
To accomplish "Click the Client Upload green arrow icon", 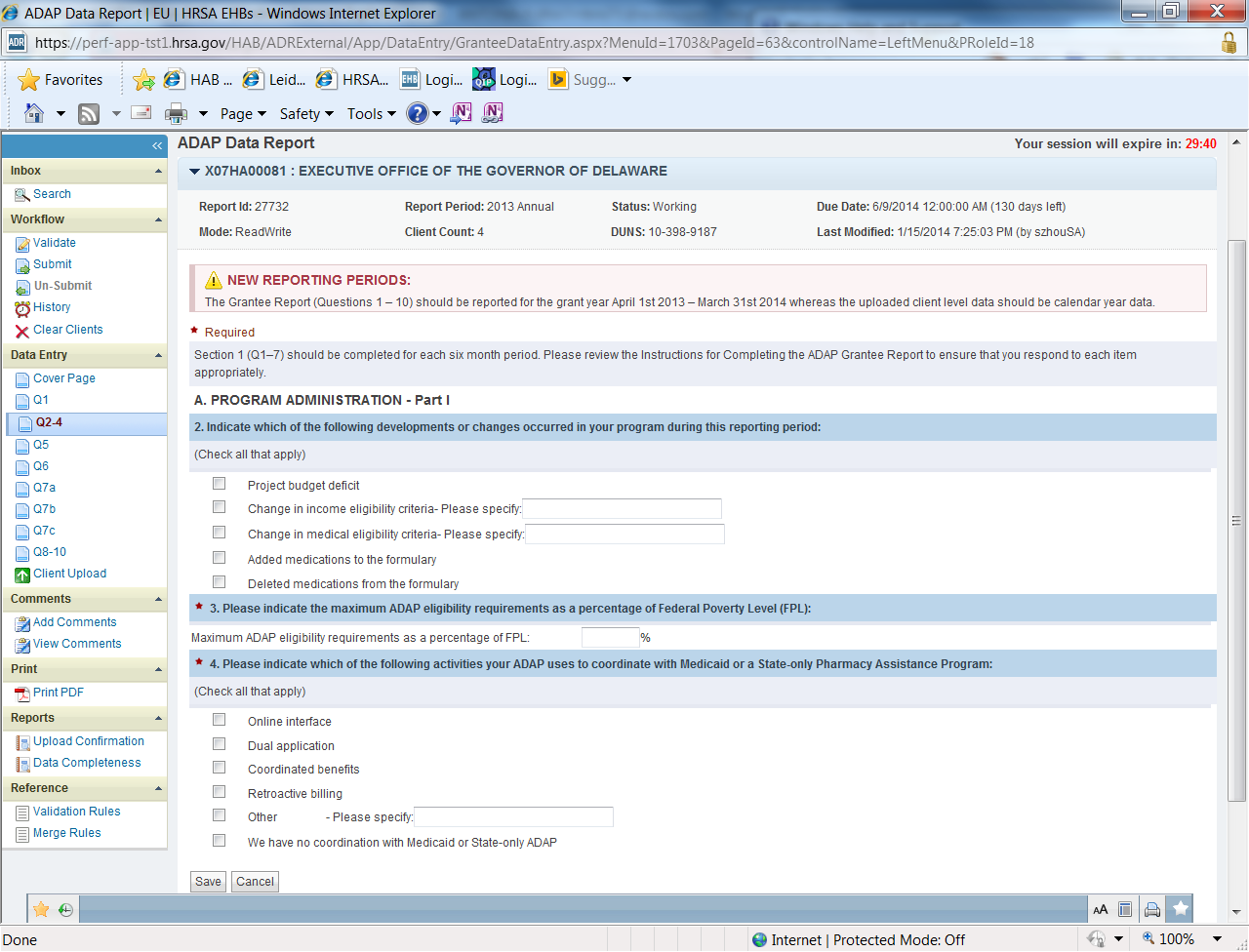I will (x=22, y=575).
